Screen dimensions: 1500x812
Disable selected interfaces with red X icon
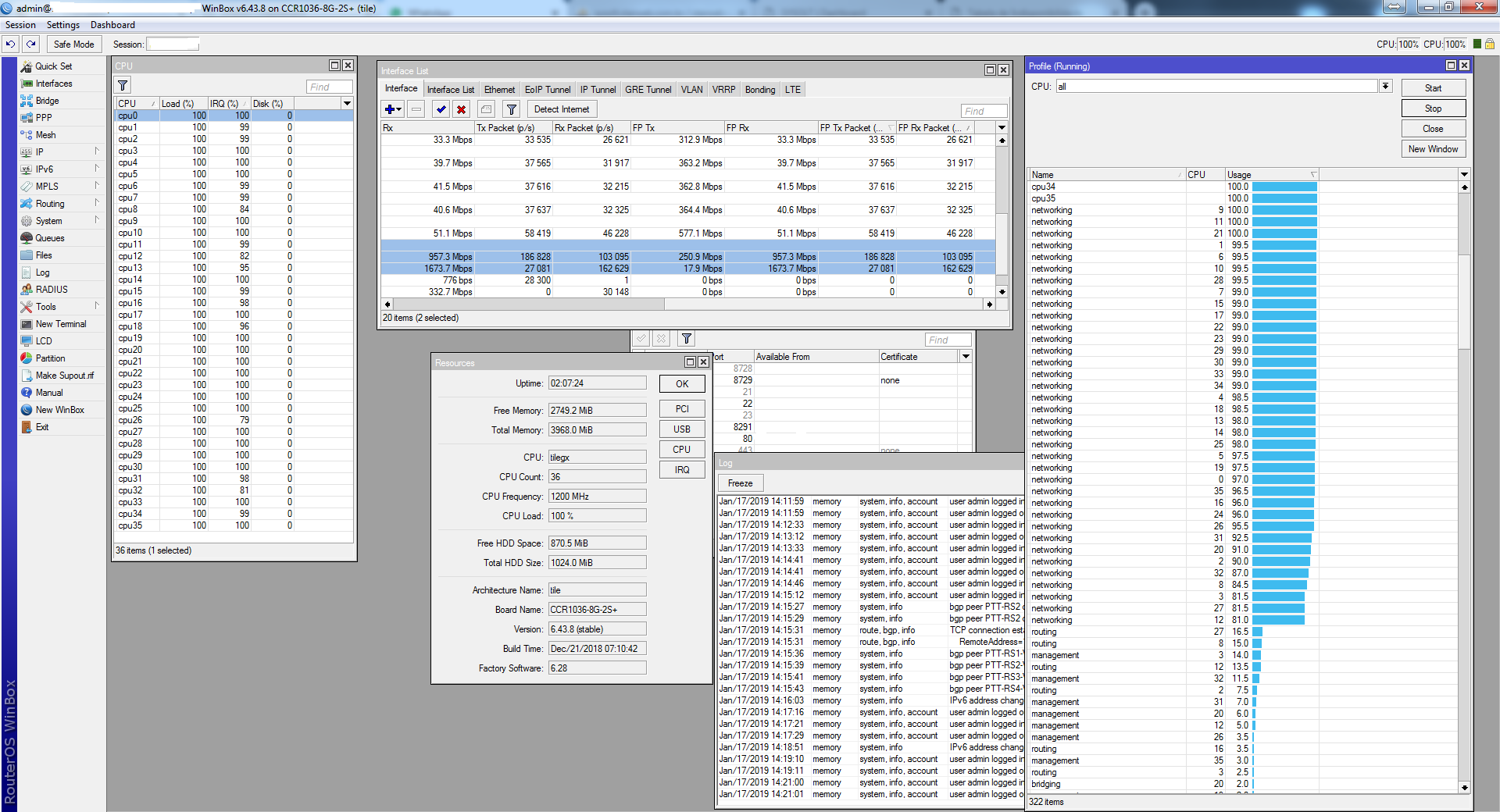[462, 109]
